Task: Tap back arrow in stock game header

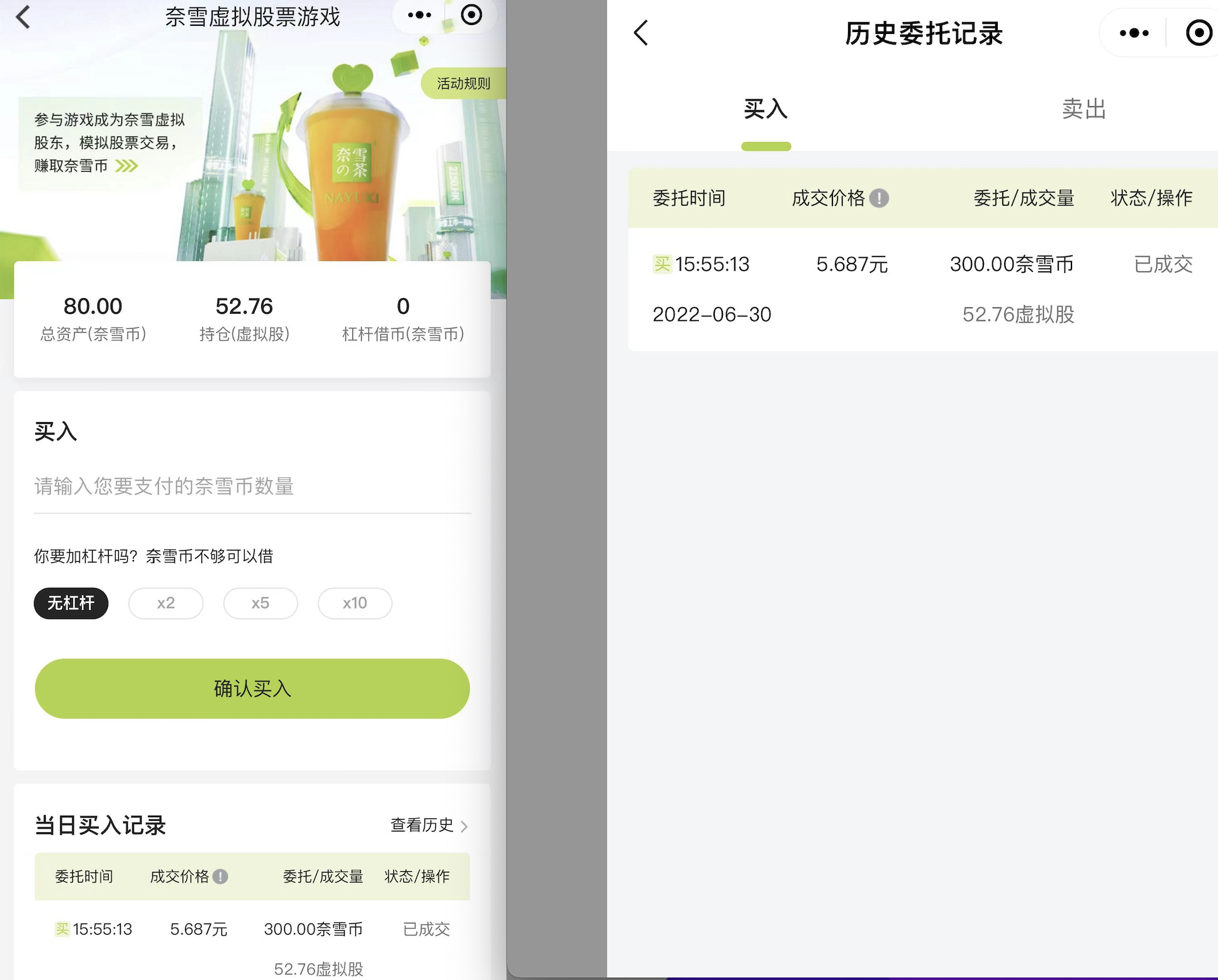Action: [23, 17]
